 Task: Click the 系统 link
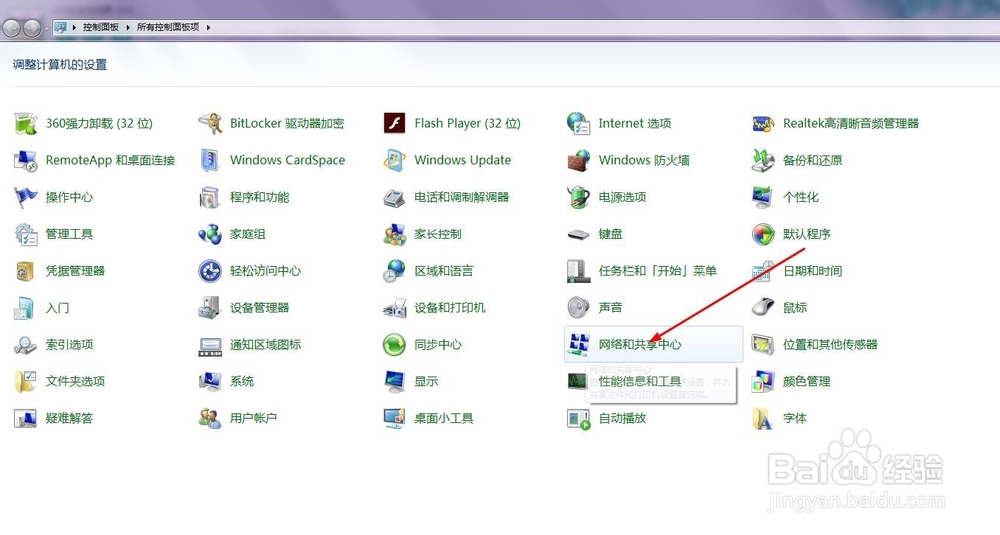point(242,381)
